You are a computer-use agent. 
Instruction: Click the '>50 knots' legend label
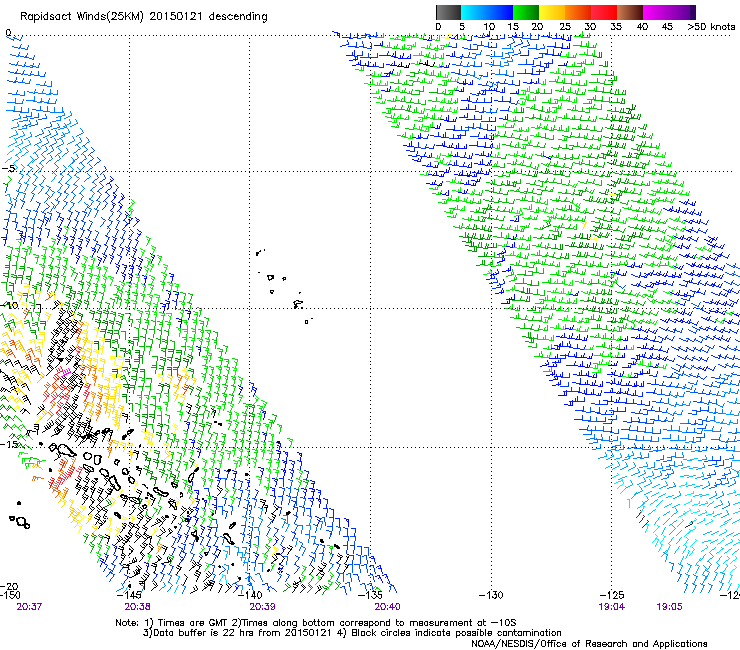711,26
